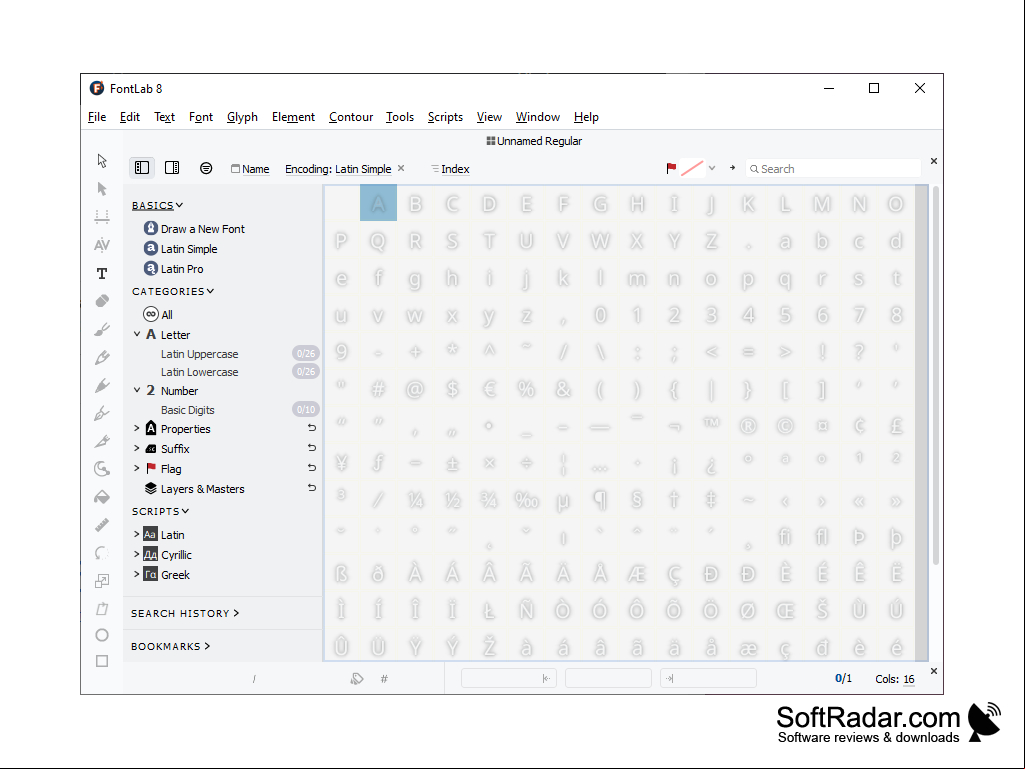
Task: Select the Scale tool
Action: point(102,581)
